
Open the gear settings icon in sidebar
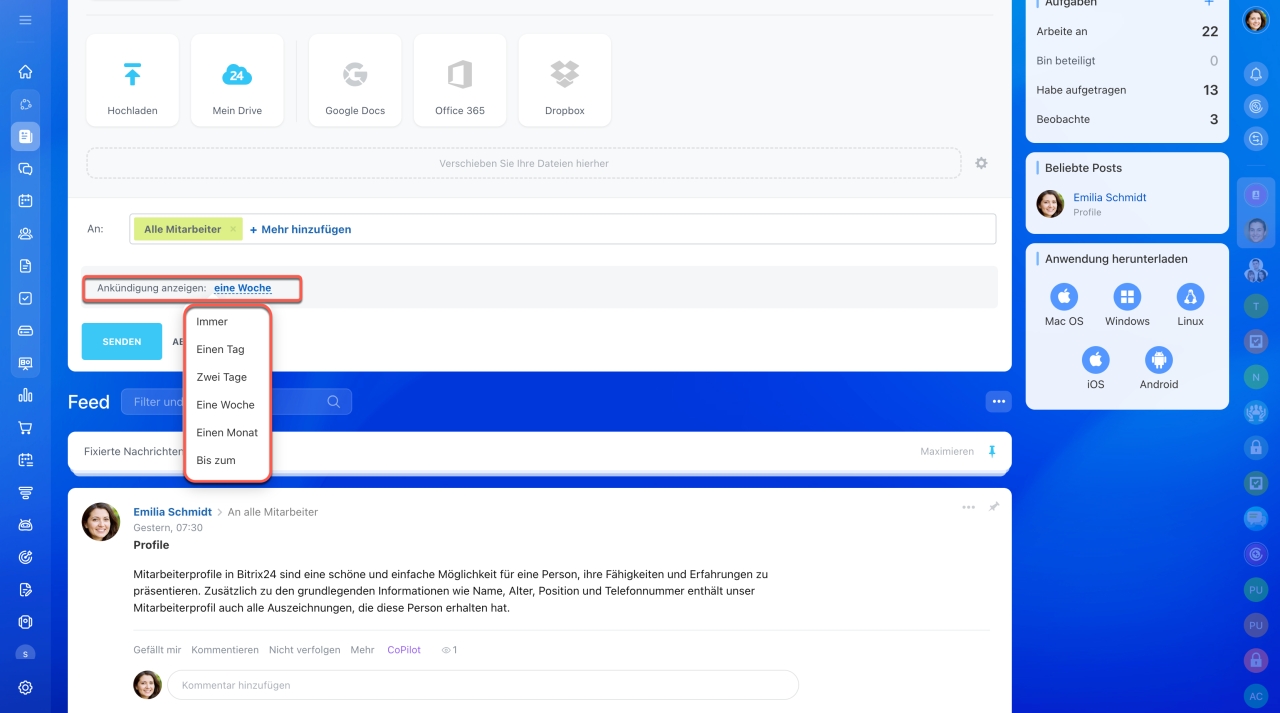pyautogui.click(x=26, y=688)
